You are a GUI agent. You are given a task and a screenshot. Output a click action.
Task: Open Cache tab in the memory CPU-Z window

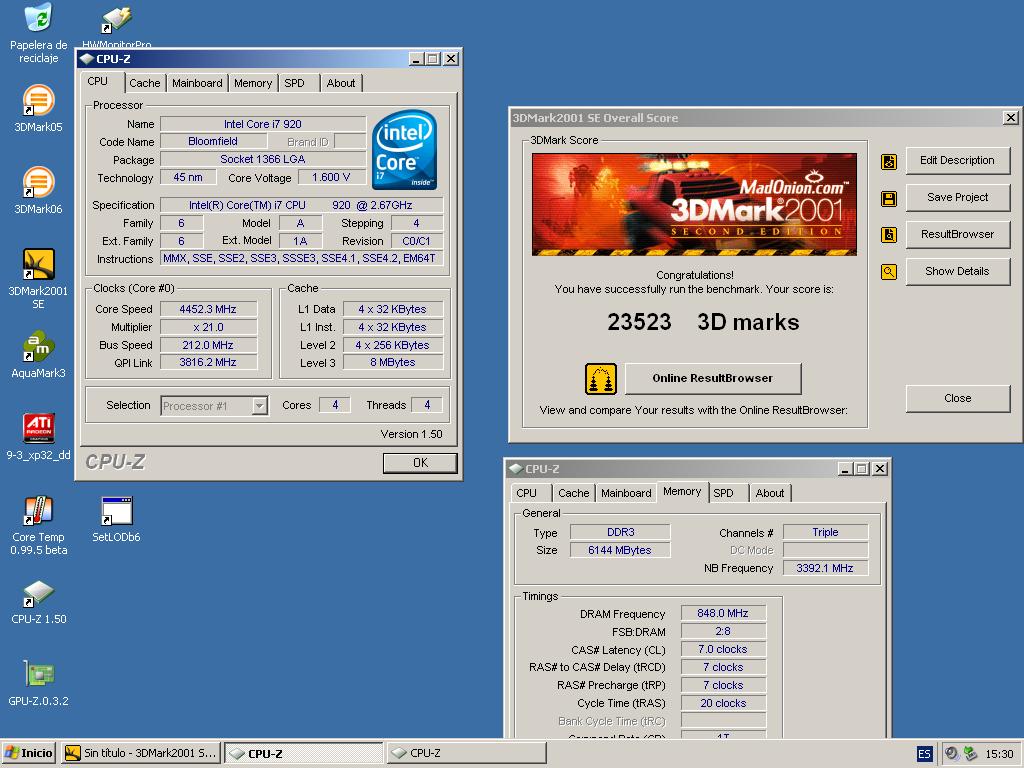tap(573, 493)
